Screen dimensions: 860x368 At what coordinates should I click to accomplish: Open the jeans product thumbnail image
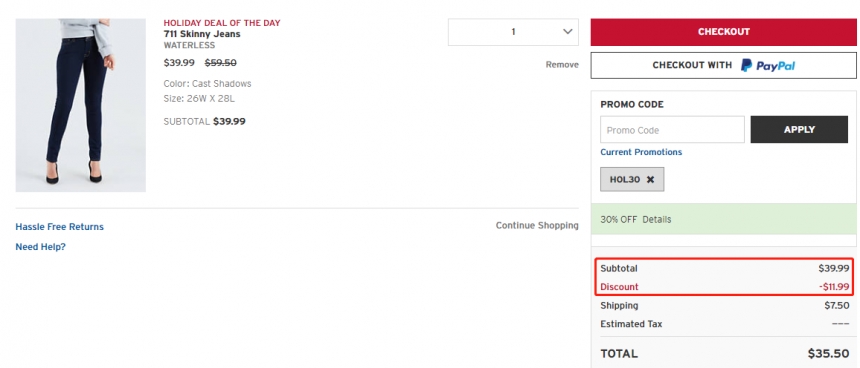(x=81, y=105)
